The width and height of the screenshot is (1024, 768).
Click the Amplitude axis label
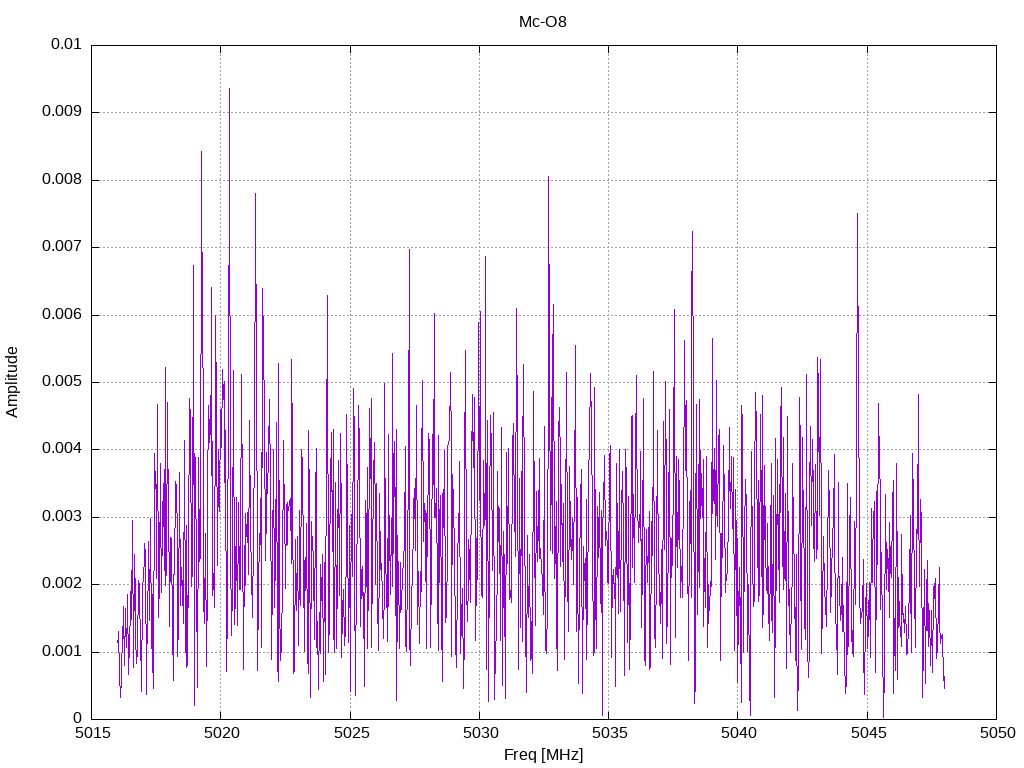click(x=12, y=382)
